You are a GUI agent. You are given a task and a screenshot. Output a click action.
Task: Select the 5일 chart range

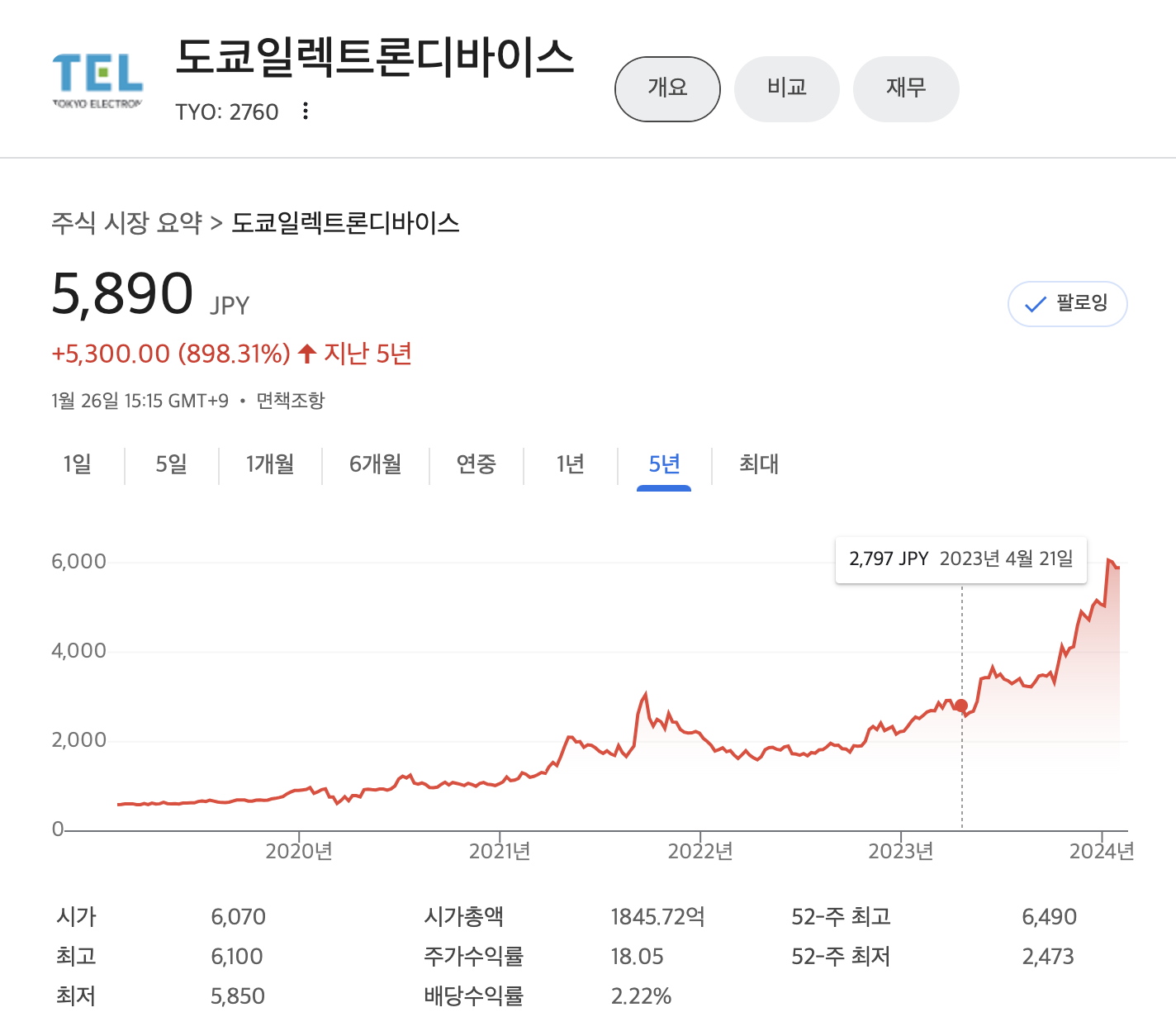click(x=172, y=464)
